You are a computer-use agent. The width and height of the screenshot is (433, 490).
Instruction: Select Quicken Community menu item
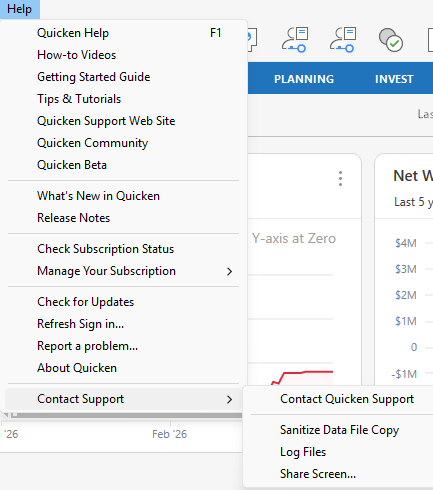point(123,143)
